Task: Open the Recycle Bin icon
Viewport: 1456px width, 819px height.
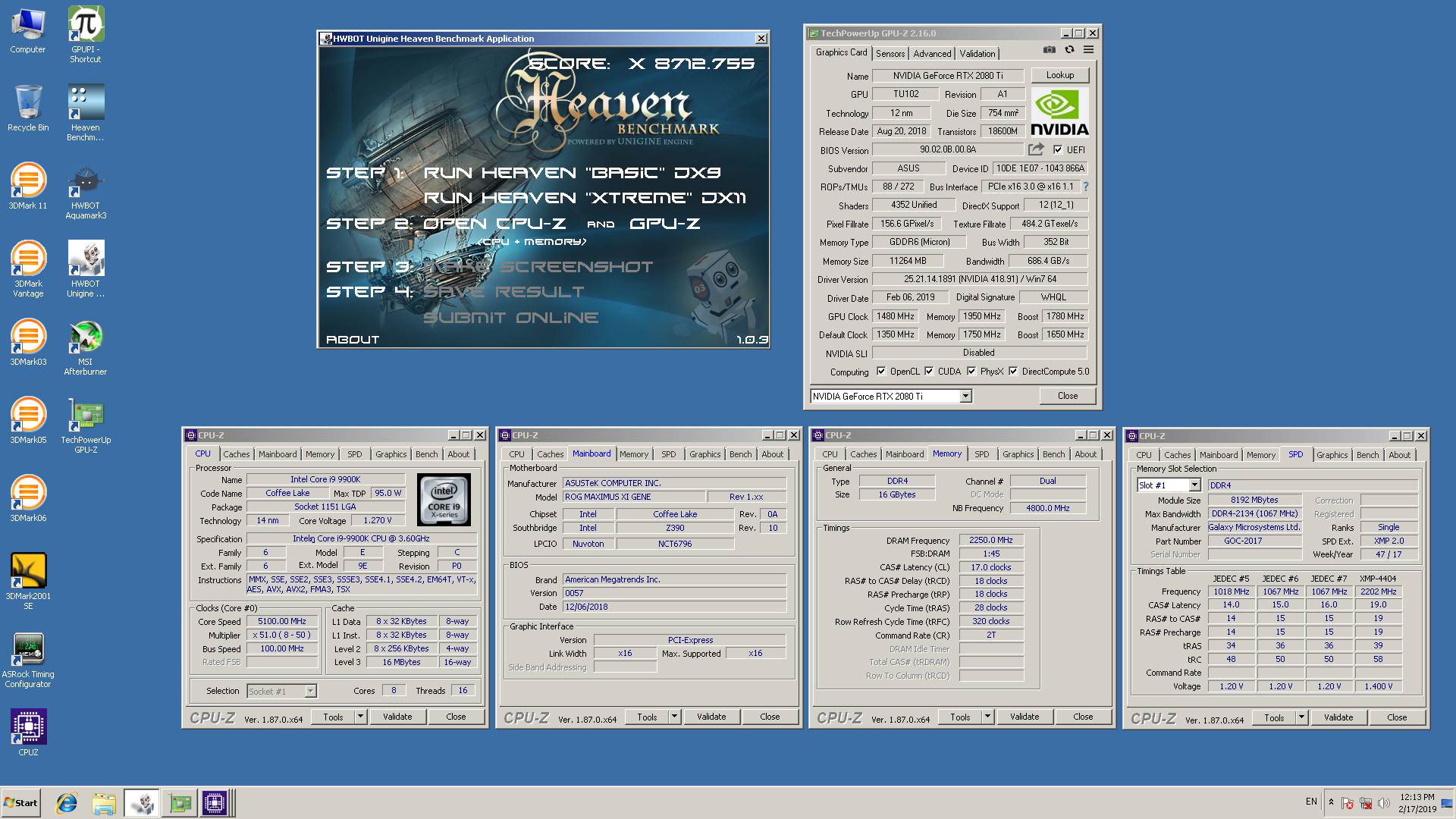Action: point(28,108)
